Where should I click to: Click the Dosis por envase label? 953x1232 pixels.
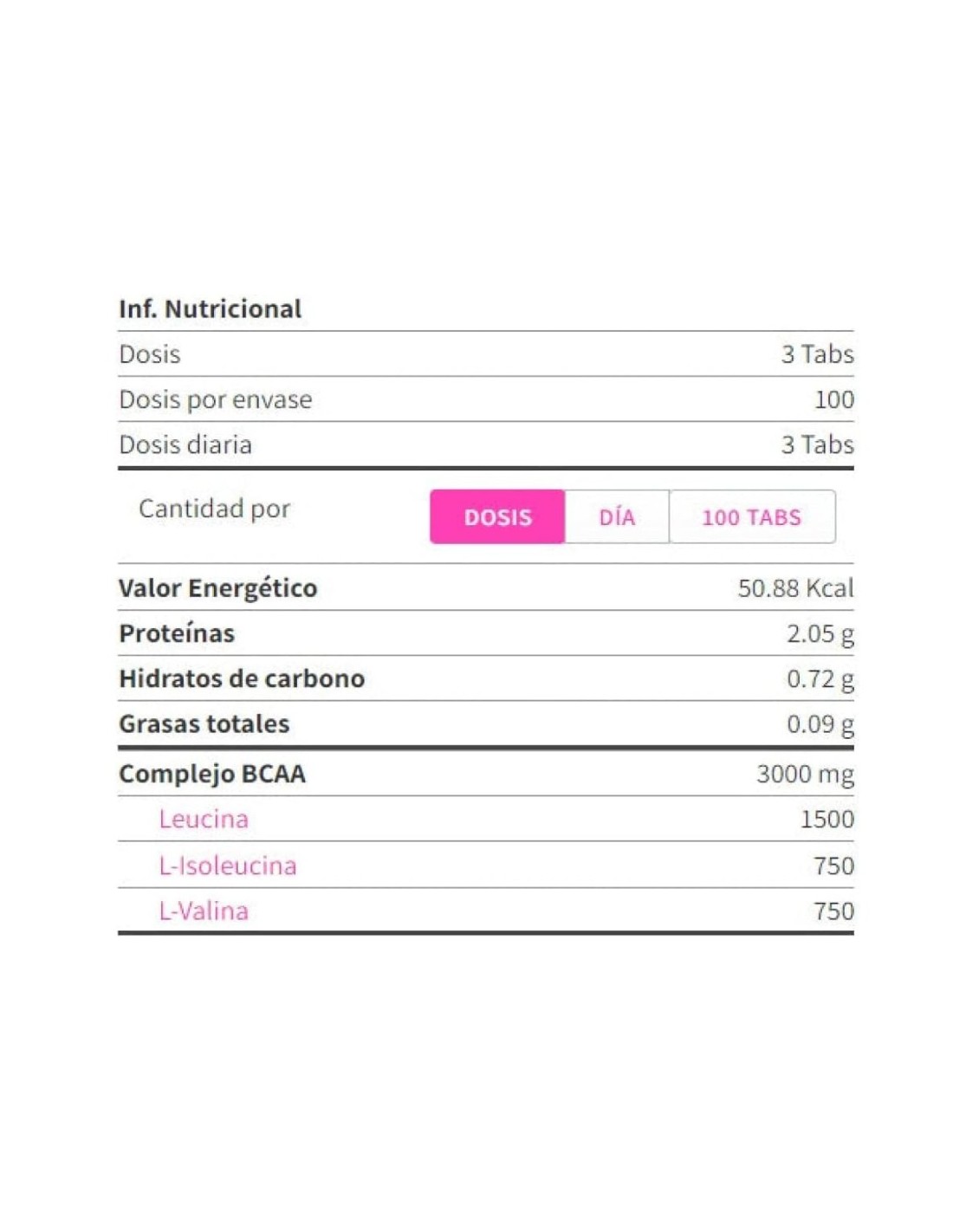coord(216,399)
